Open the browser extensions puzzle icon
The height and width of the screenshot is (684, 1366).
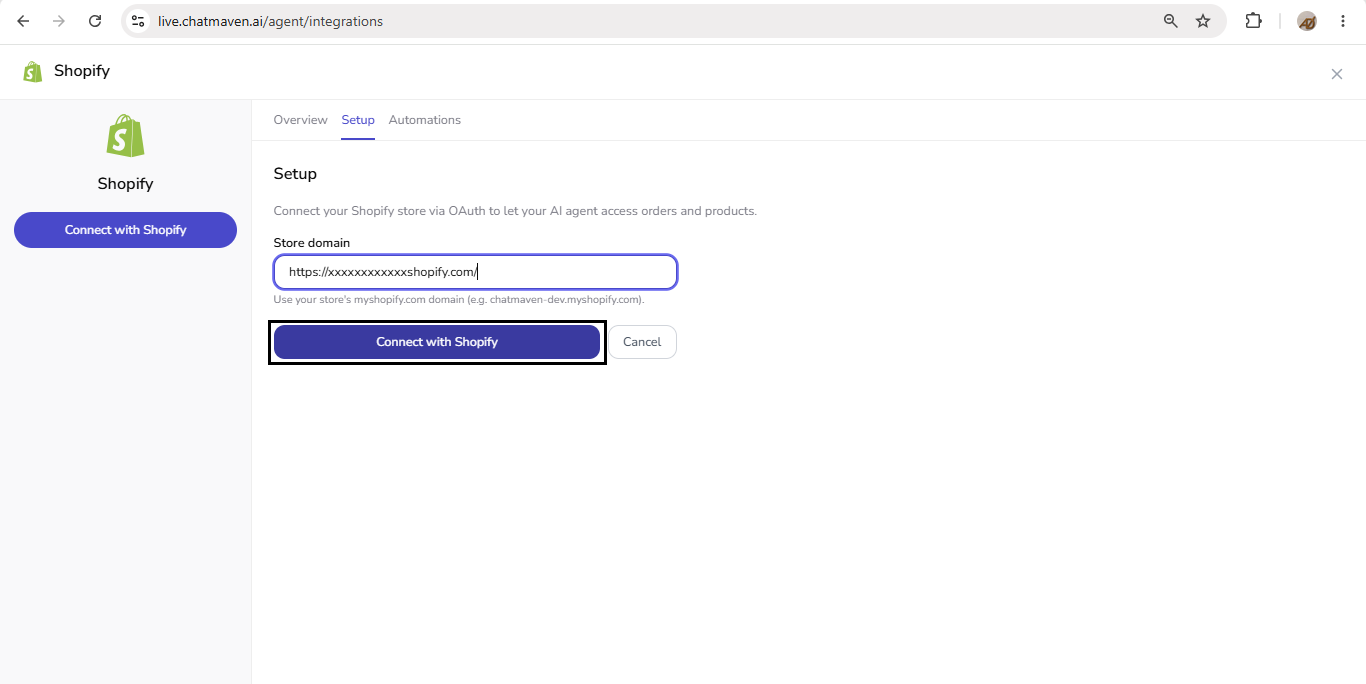[1253, 21]
